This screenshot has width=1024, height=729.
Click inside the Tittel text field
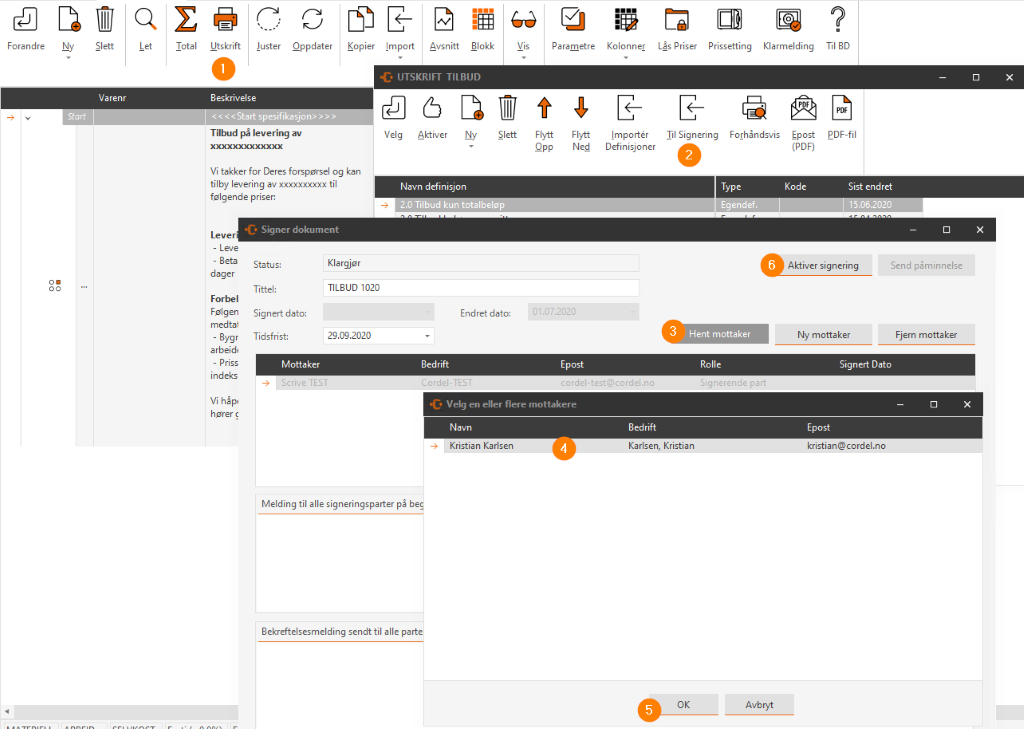coord(480,288)
